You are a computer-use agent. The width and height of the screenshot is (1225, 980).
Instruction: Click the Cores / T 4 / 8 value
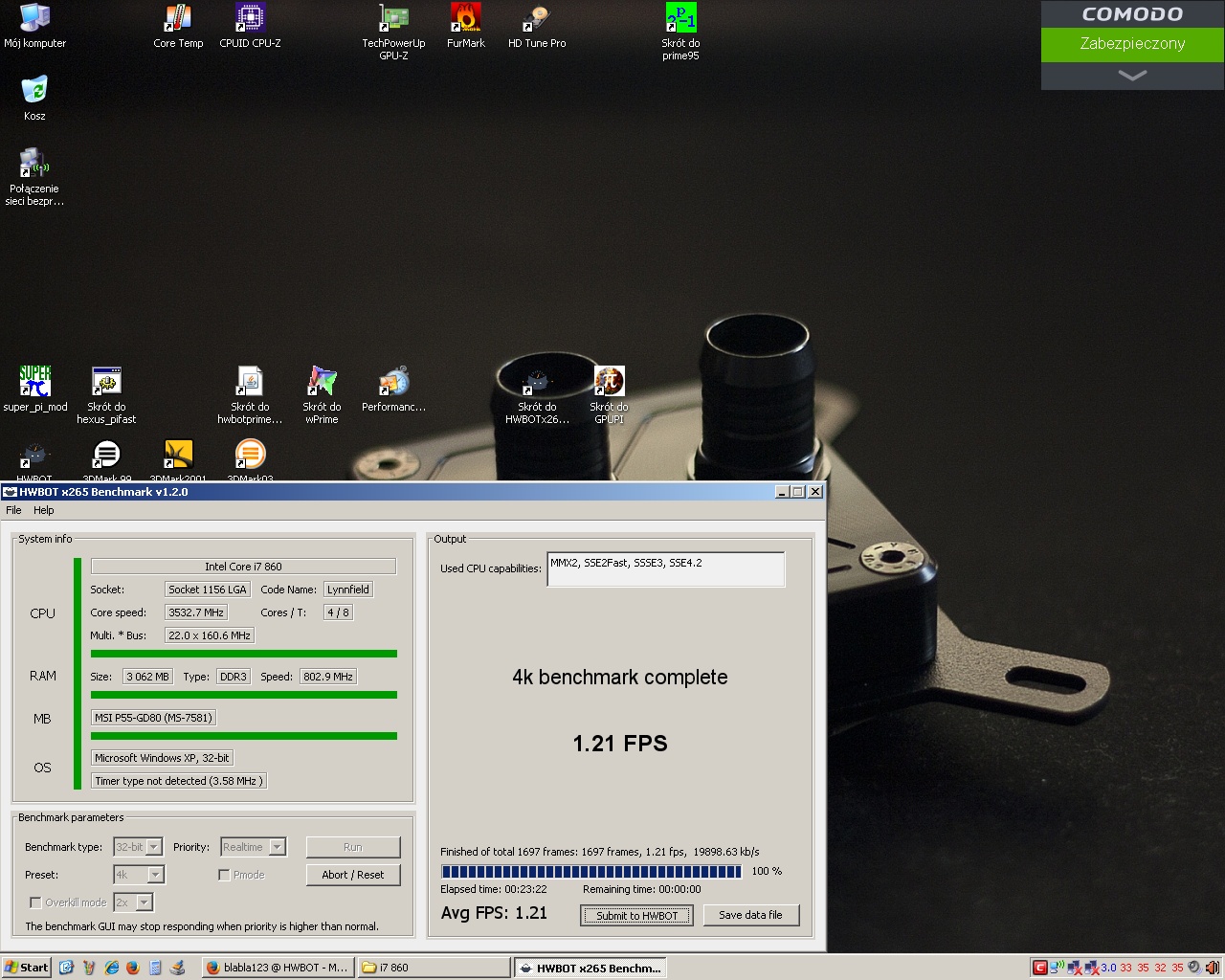point(338,612)
